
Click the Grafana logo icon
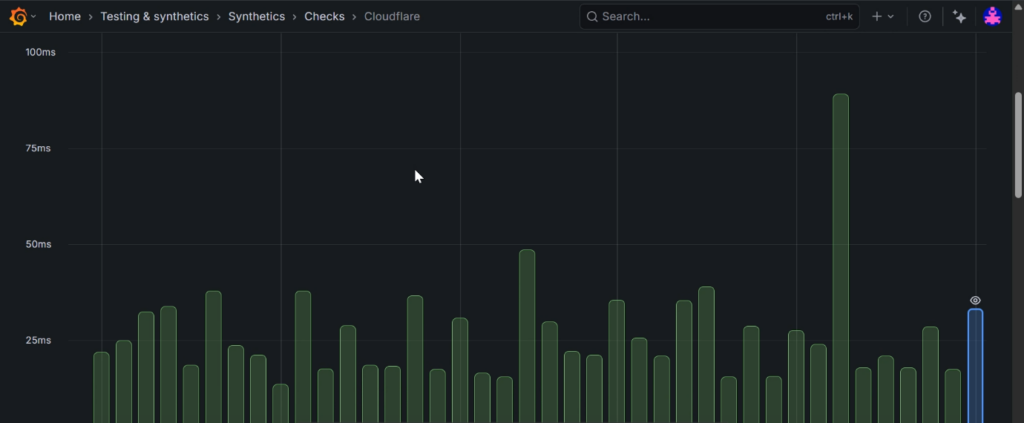18,16
